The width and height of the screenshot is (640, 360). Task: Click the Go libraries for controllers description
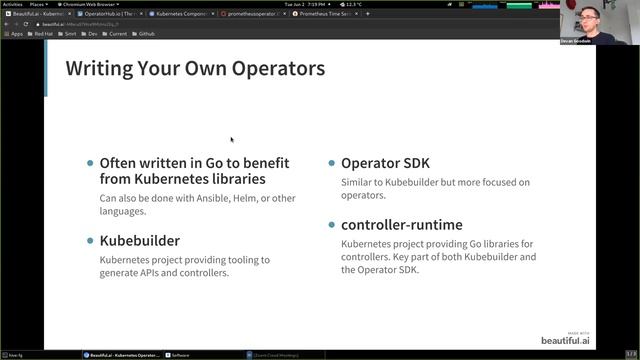pos(439,257)
